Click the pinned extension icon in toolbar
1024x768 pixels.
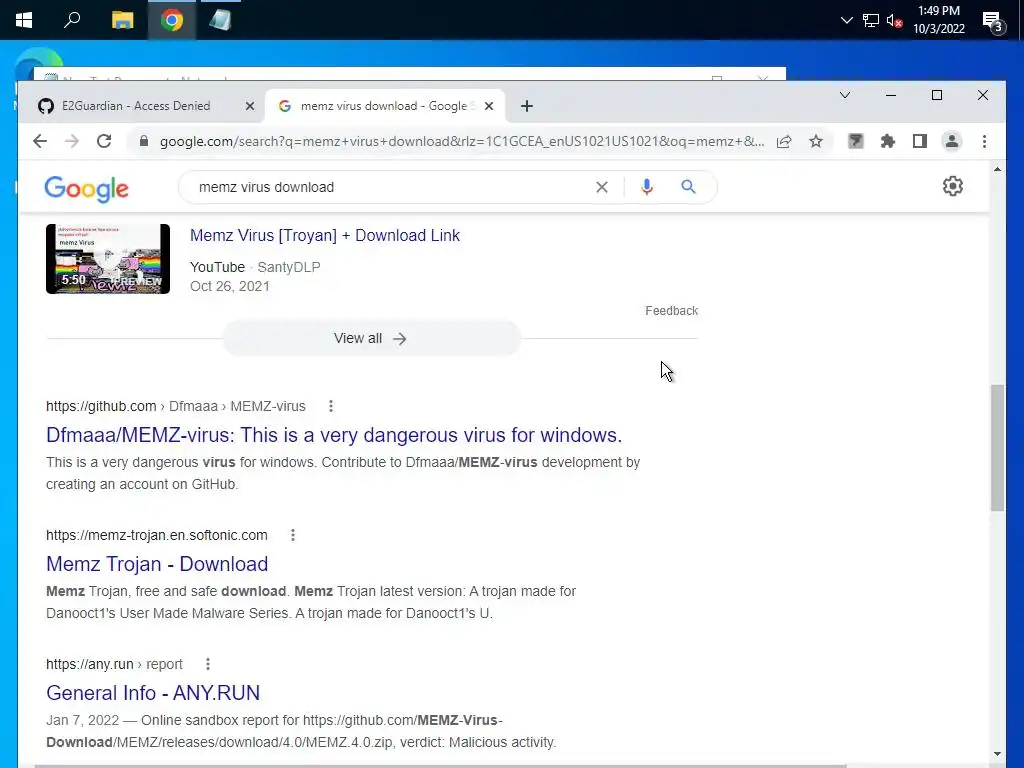[856, 141]
